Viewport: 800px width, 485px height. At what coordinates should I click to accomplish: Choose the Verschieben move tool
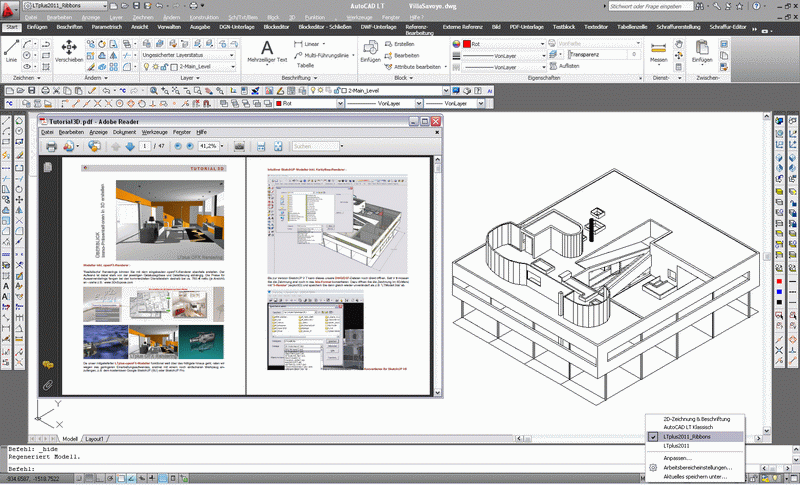[x=69, y=51]
